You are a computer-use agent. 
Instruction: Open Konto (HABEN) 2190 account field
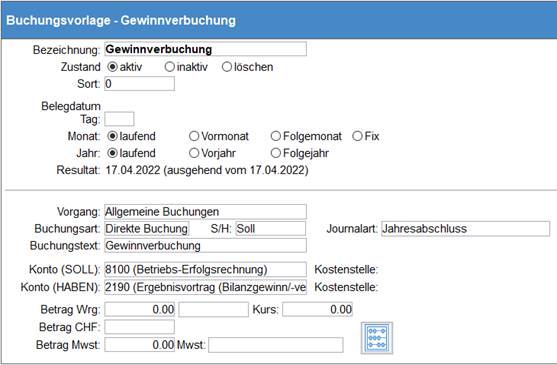tap(205, 287)
